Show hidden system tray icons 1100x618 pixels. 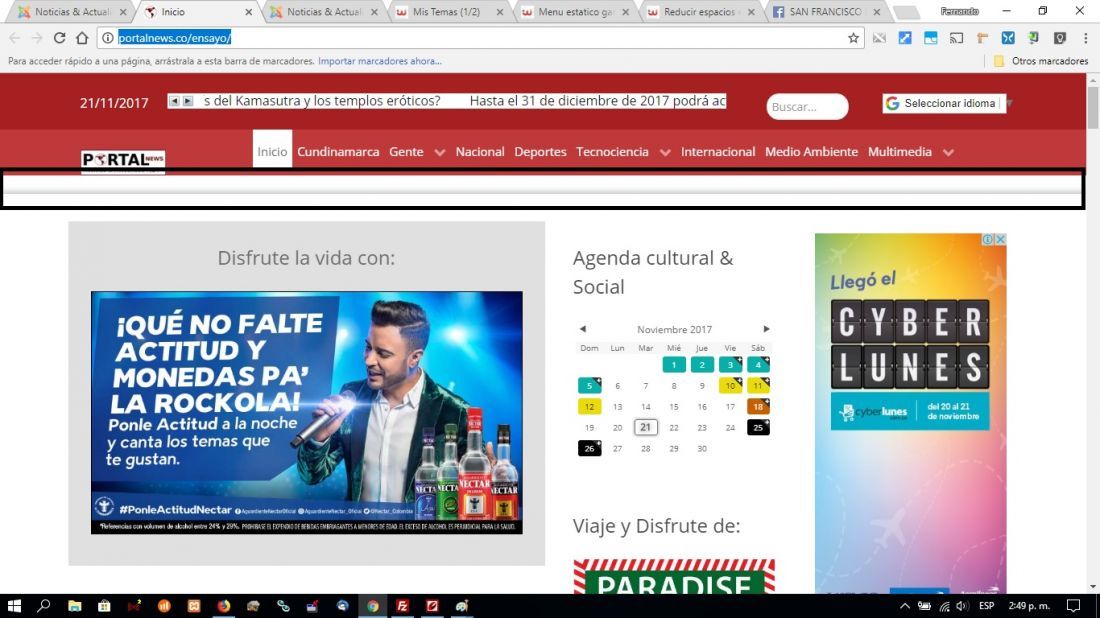(904, 606)
